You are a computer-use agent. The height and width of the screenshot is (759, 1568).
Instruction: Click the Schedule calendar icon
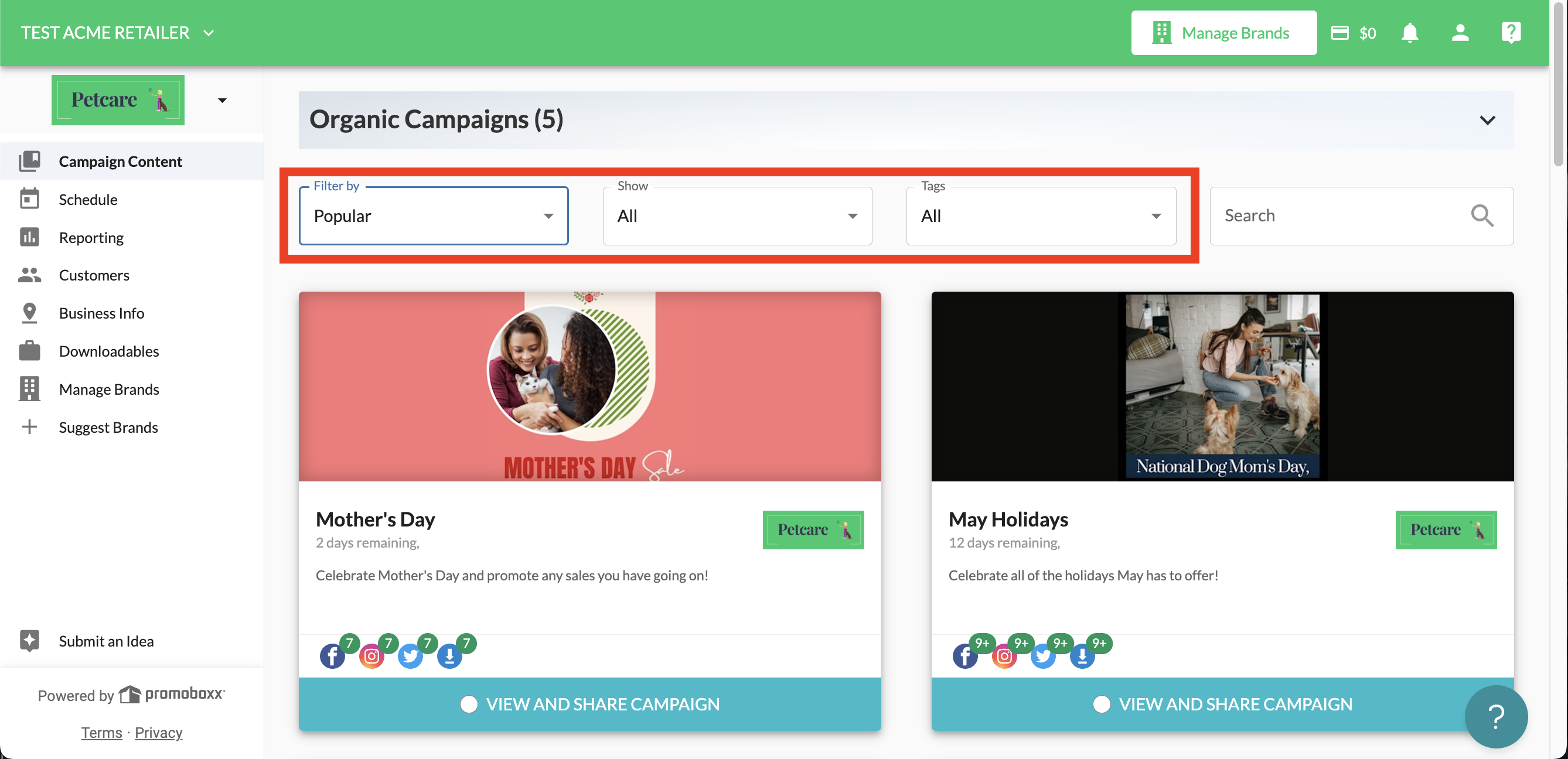(29, 200)
